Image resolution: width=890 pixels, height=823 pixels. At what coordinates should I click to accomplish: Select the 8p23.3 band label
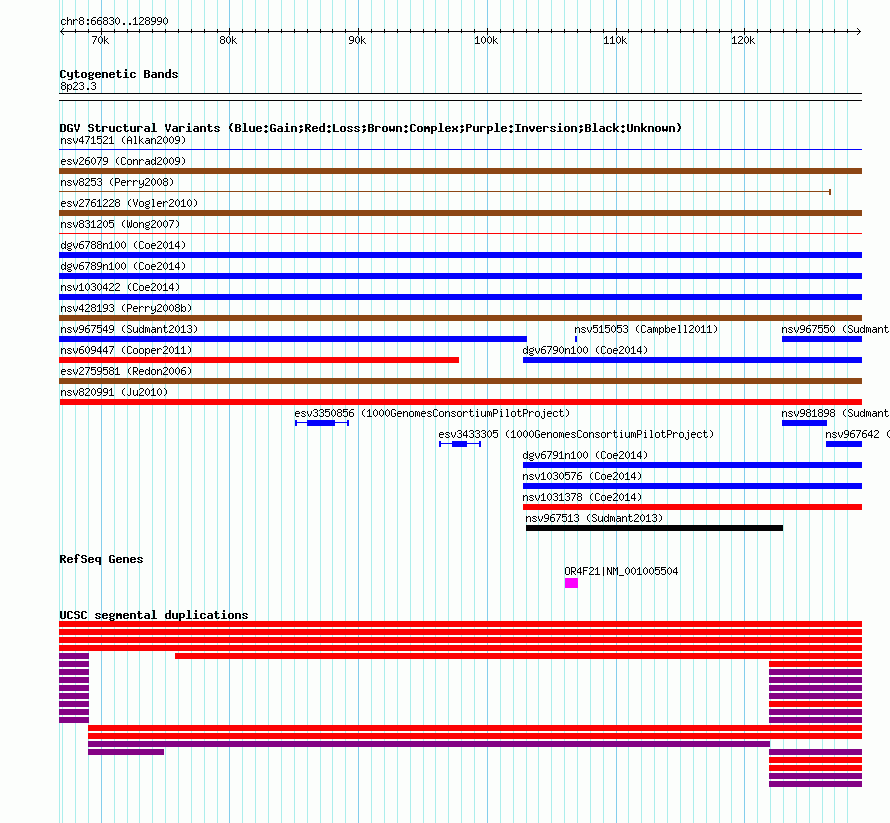(x=78, y=86)
